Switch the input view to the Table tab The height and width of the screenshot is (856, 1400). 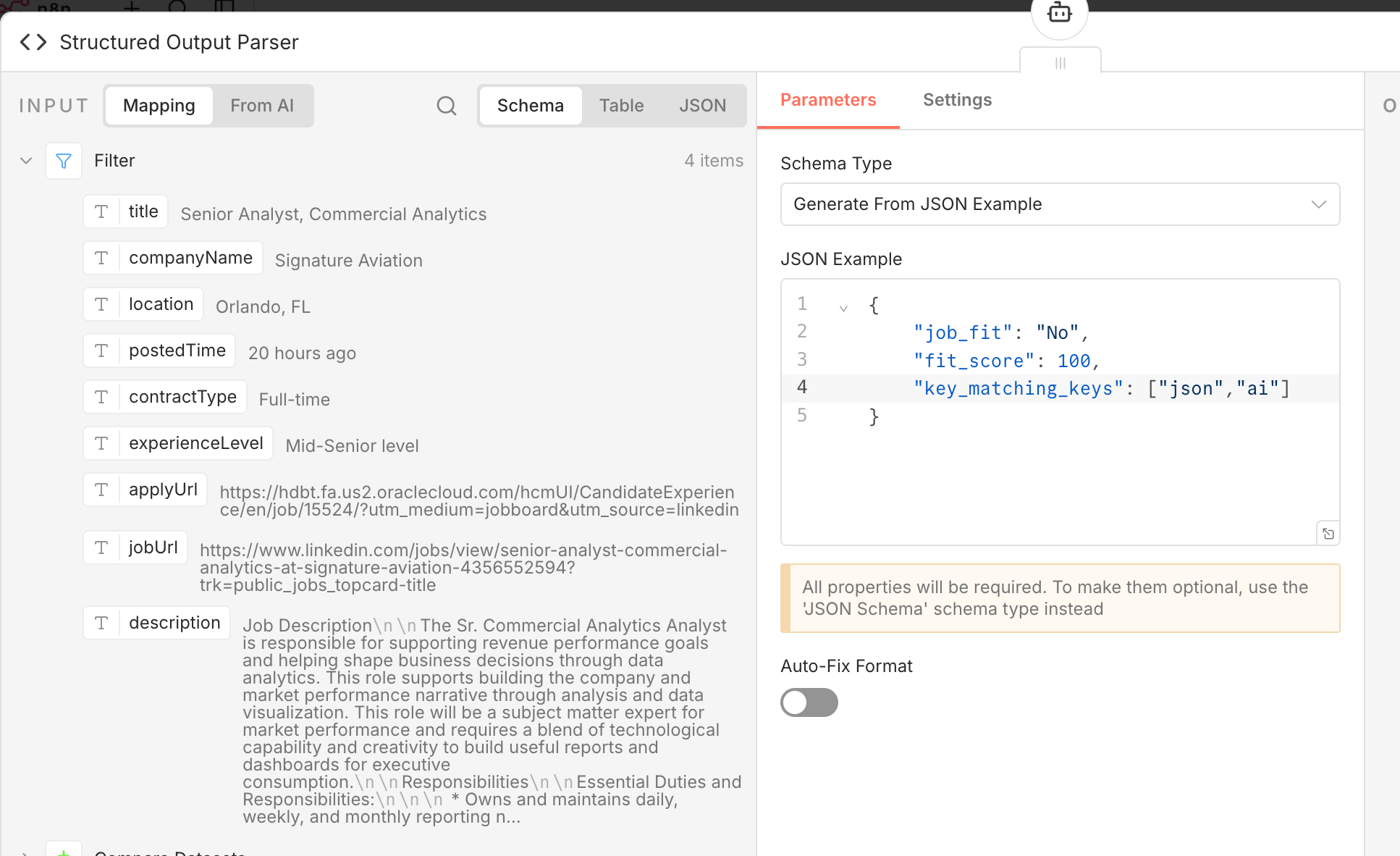pyautogui.click(x=621, y=106)
